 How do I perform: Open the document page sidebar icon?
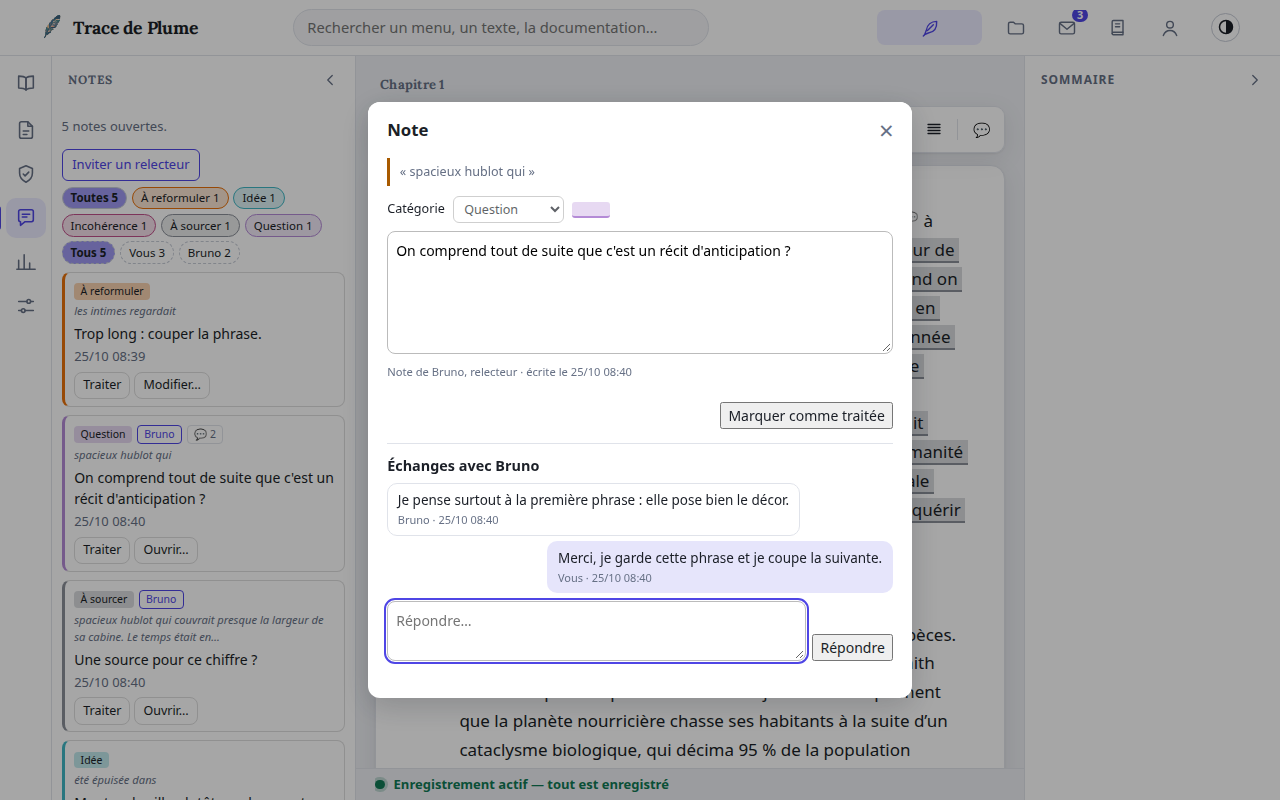(26, 130)
